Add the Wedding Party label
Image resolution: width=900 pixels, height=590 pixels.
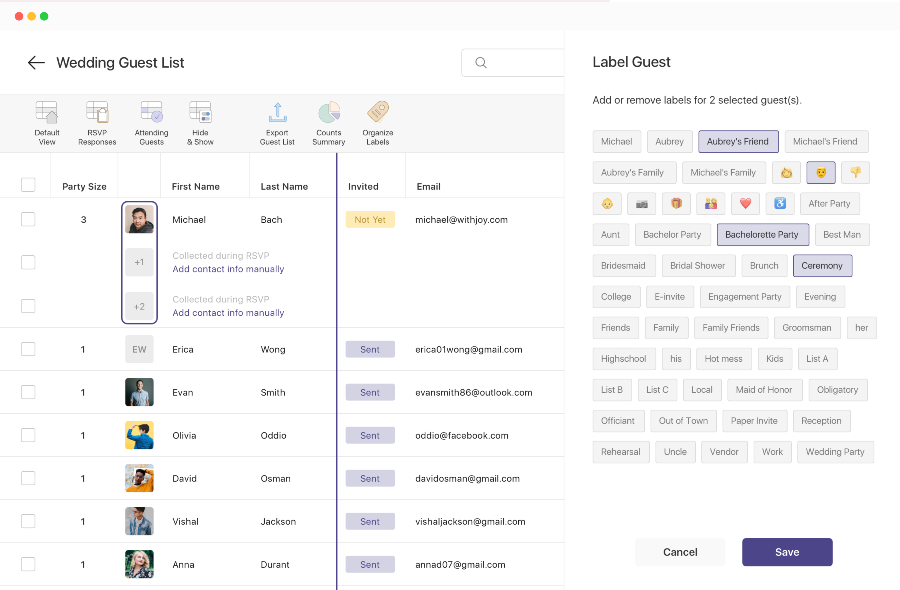pyautogui.click(x=835, y=451)
